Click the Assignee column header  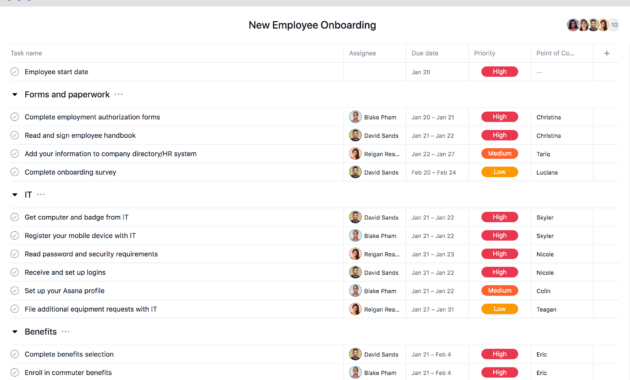pos(362,53)
